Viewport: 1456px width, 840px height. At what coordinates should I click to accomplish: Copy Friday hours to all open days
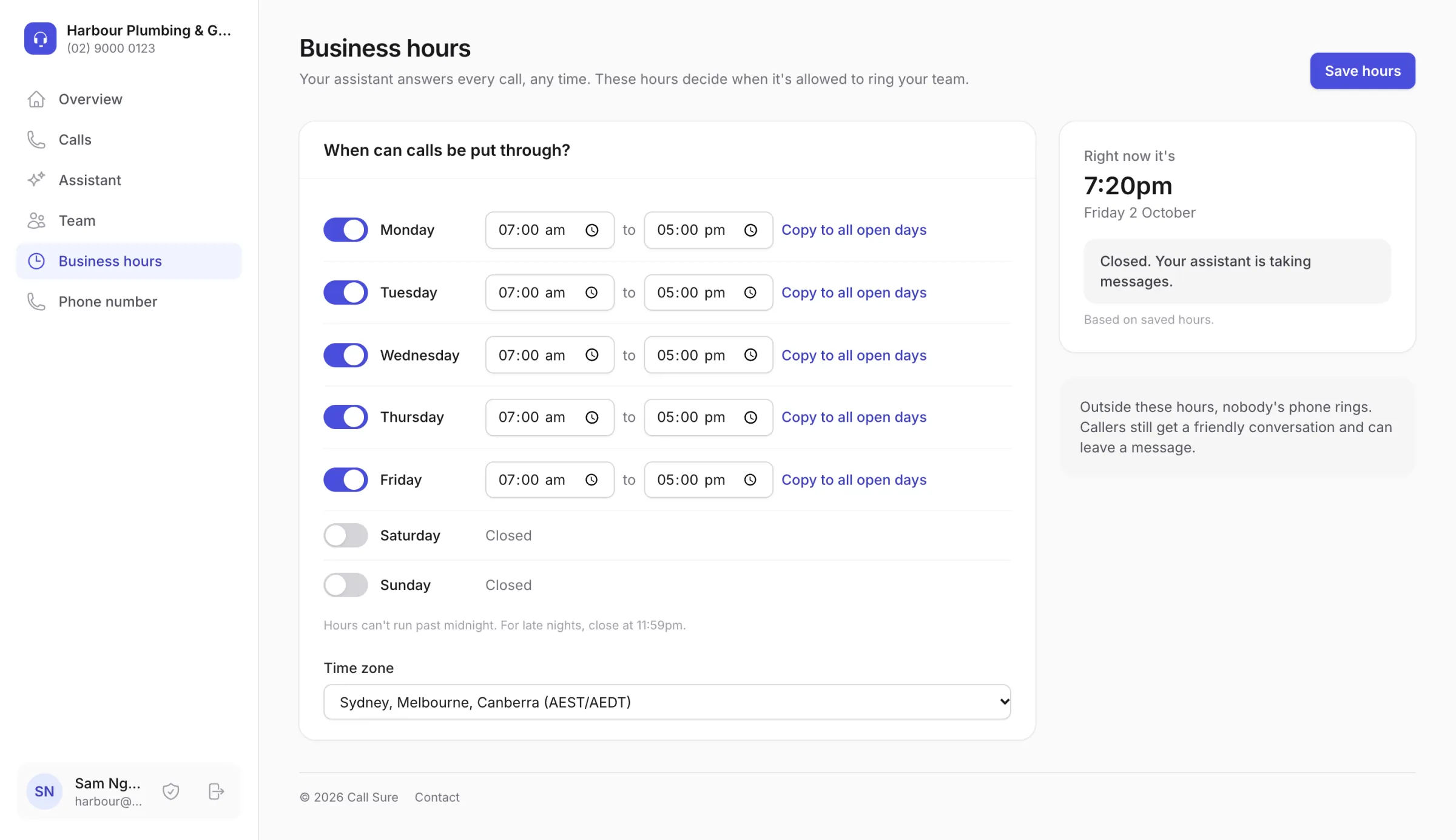click(854, 480)
